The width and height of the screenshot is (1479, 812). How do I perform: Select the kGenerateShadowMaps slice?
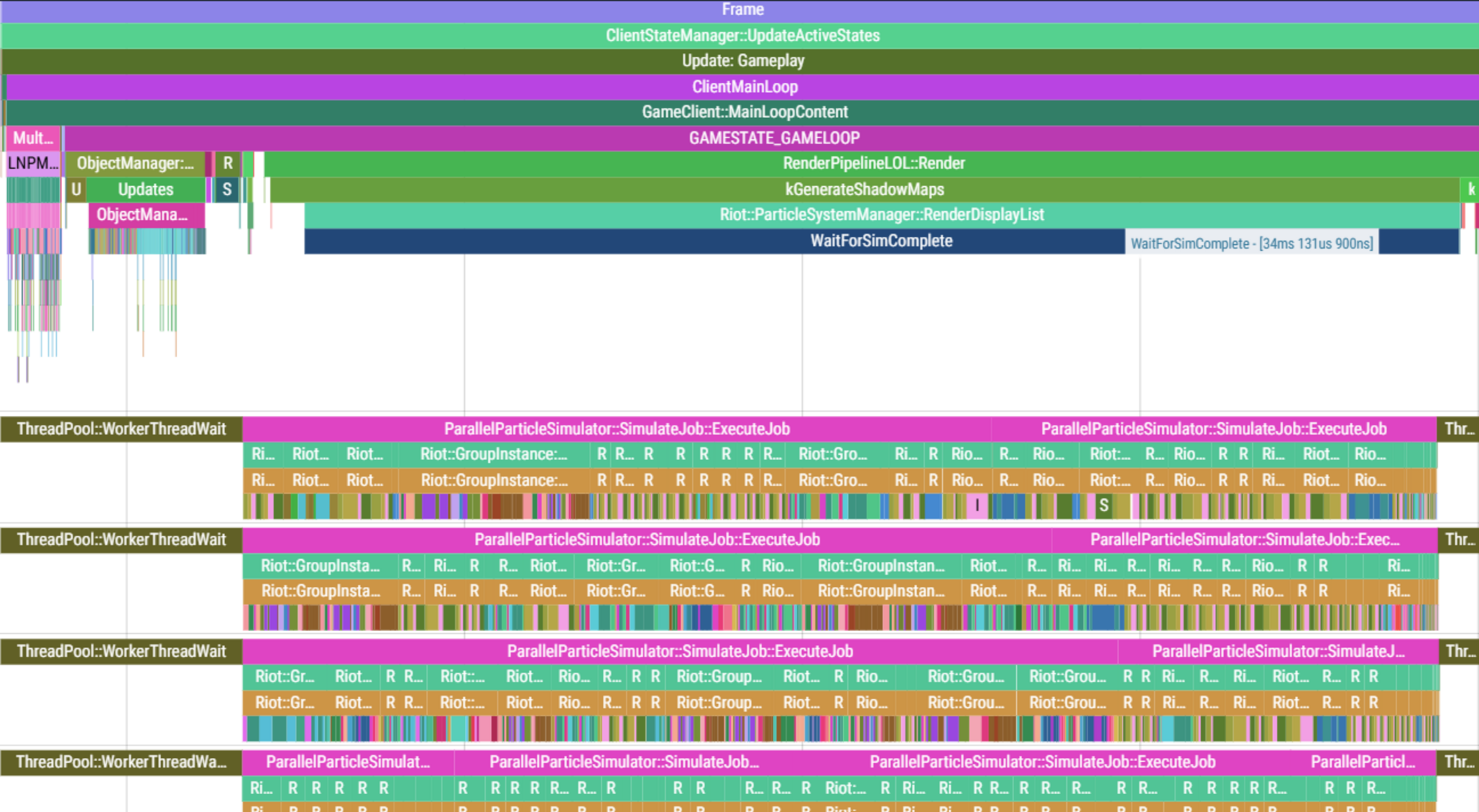click(x=864, y=189)
